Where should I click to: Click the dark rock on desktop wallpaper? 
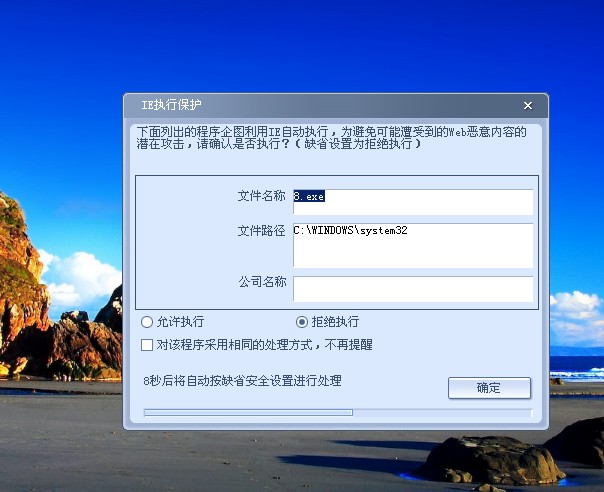[x=493, y=460]
